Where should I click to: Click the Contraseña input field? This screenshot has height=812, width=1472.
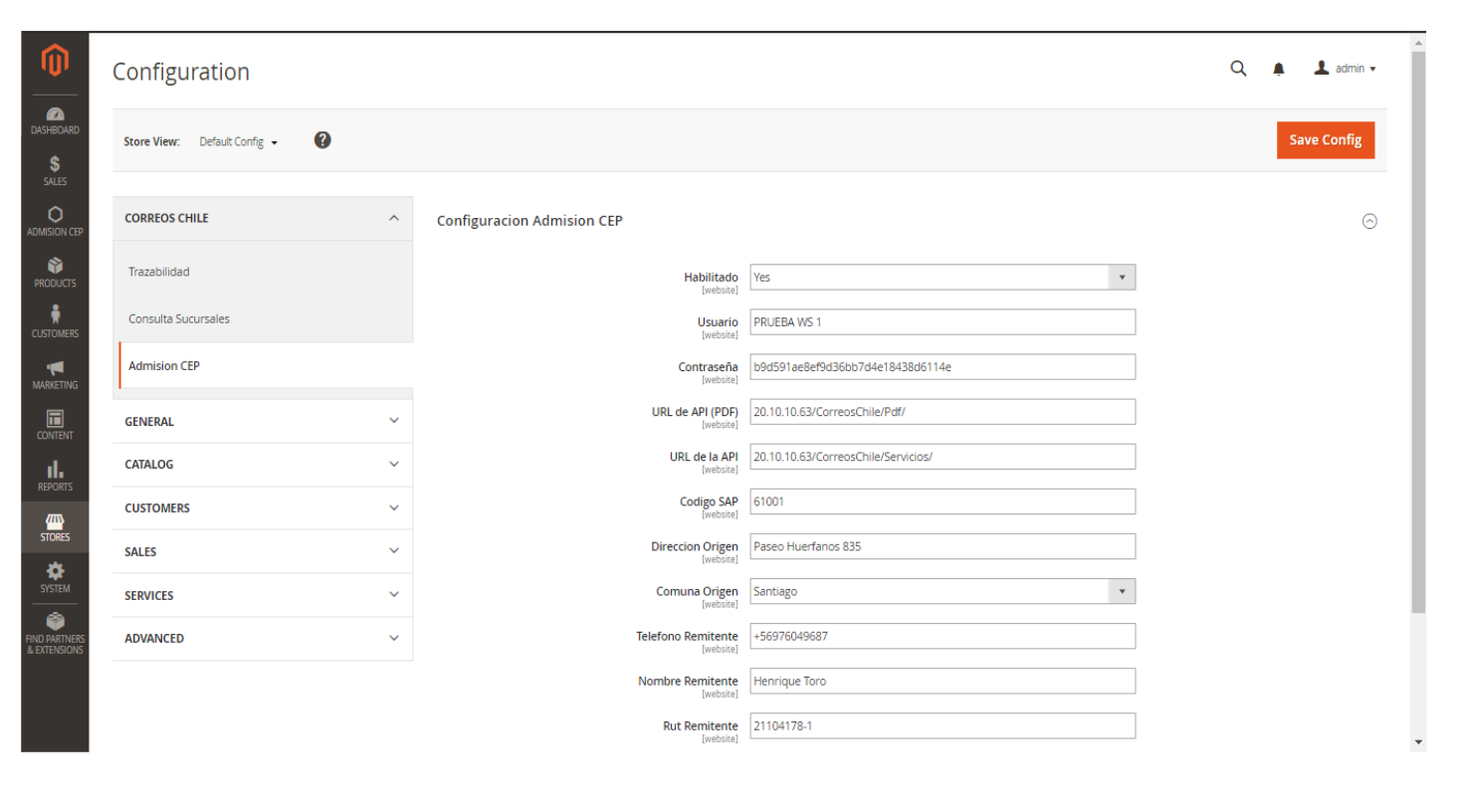tap(943, 367)
